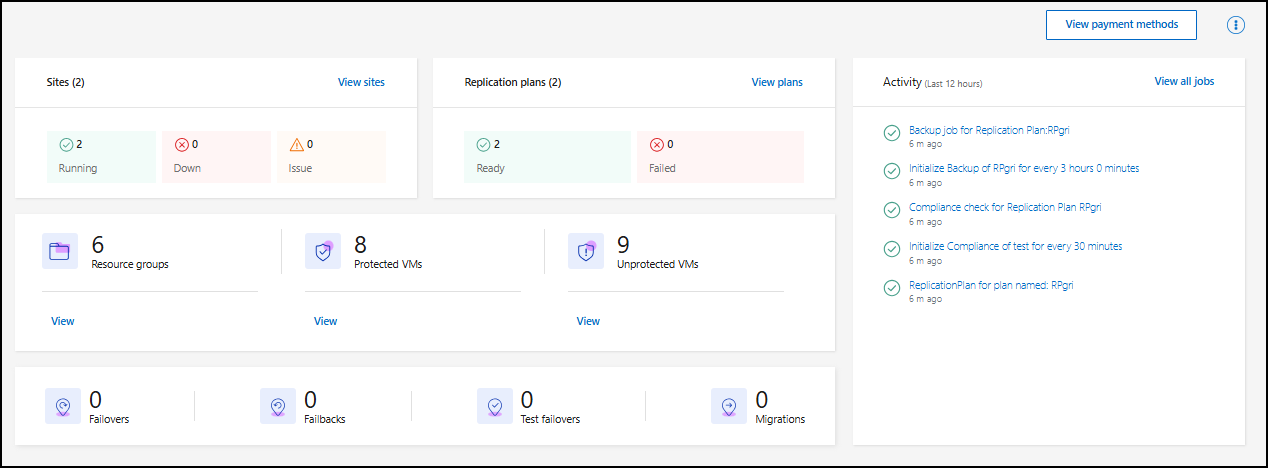
Task: Open the View sites link
Action: [x=361, y=82]
